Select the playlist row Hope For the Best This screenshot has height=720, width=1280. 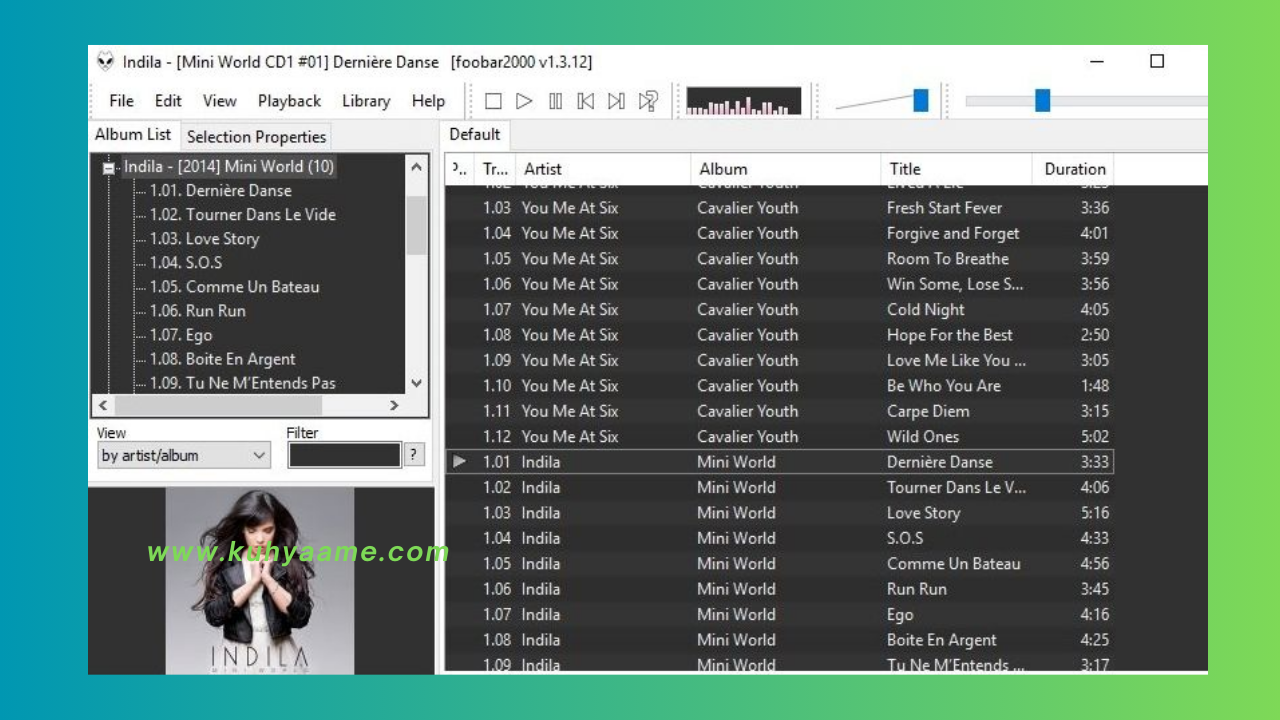[779, 335]
